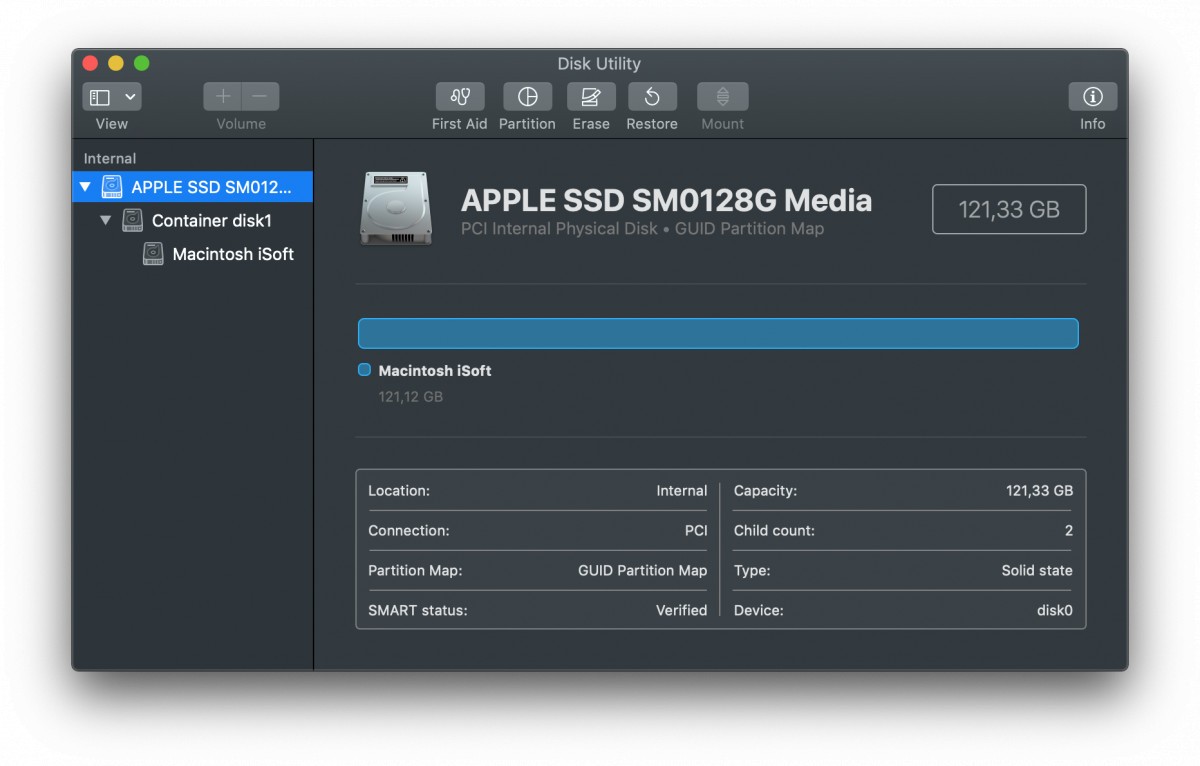Image resolution: width=1200 pixels, height=766 pixels.
Task: Select APPLE SSD SM012... sidebar row
Action: [x=193, y=187]
